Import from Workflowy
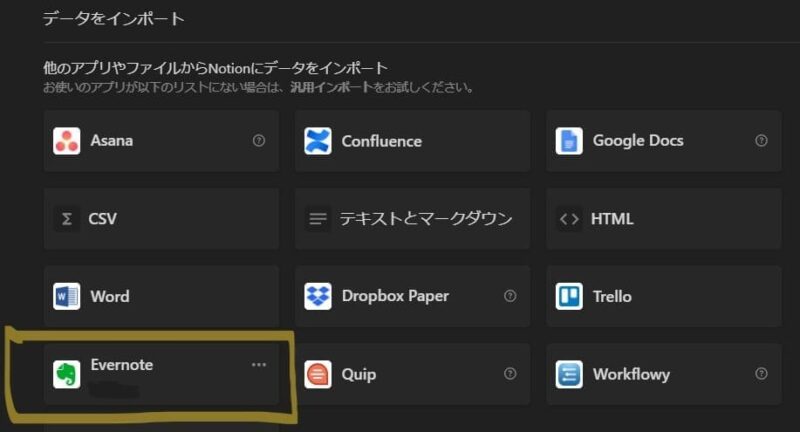Screen dimensions: 800x432 click(664, 374)
